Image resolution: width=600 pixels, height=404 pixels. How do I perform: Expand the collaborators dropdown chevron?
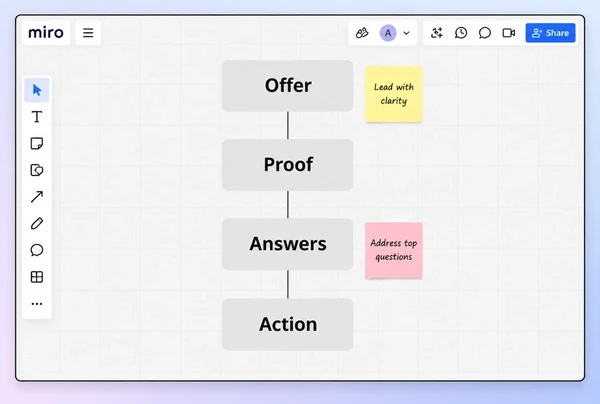tap(406, 33)
